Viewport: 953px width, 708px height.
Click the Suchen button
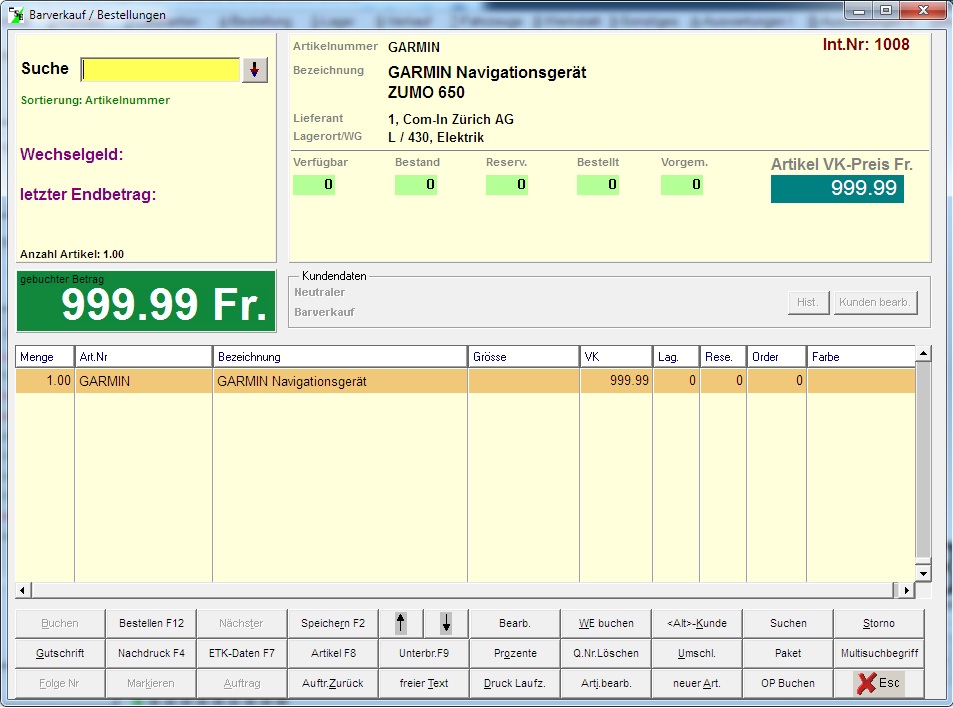[x=788, y=623]
